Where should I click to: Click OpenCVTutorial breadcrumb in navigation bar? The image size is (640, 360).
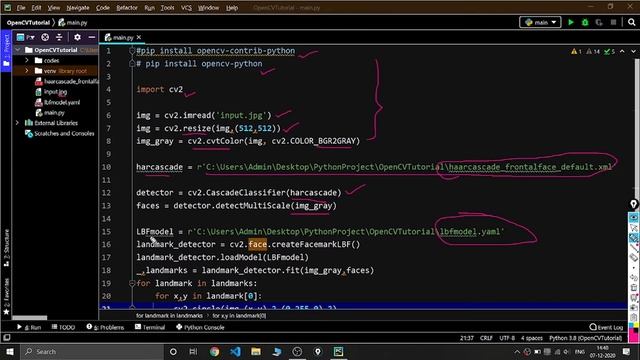tap(28, 22)
